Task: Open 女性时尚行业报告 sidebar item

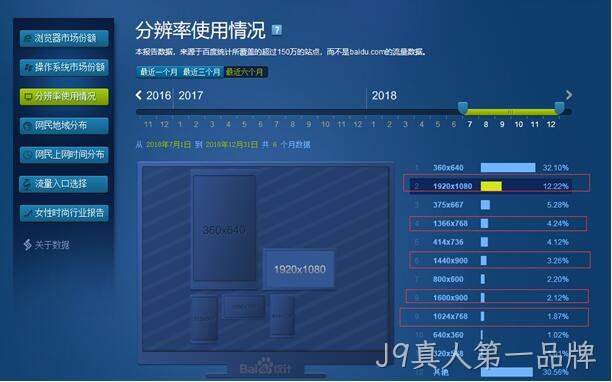Action: pyautogui.click(x=64, y=213)
